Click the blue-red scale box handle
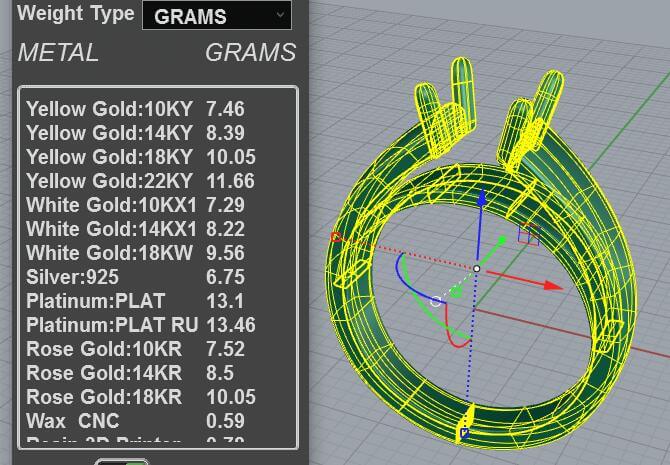670x465 pixels. pos(529,234)
